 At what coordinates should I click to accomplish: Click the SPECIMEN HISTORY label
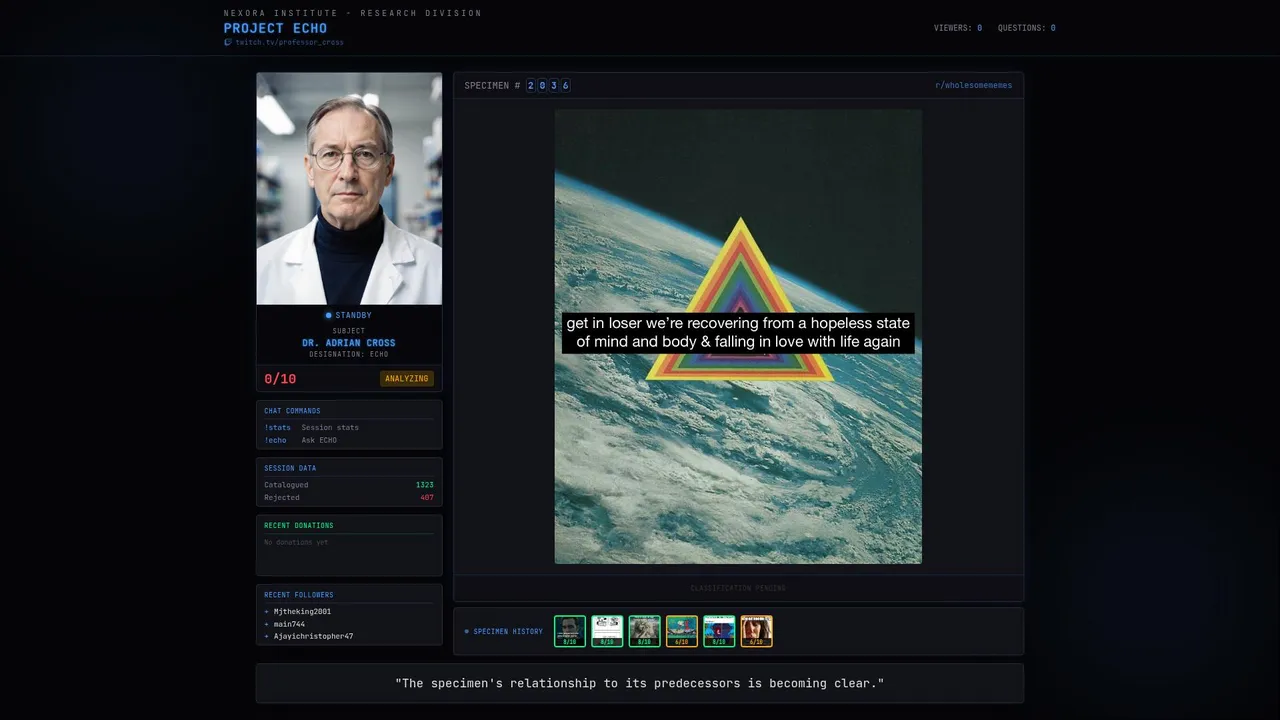(508, 632)
